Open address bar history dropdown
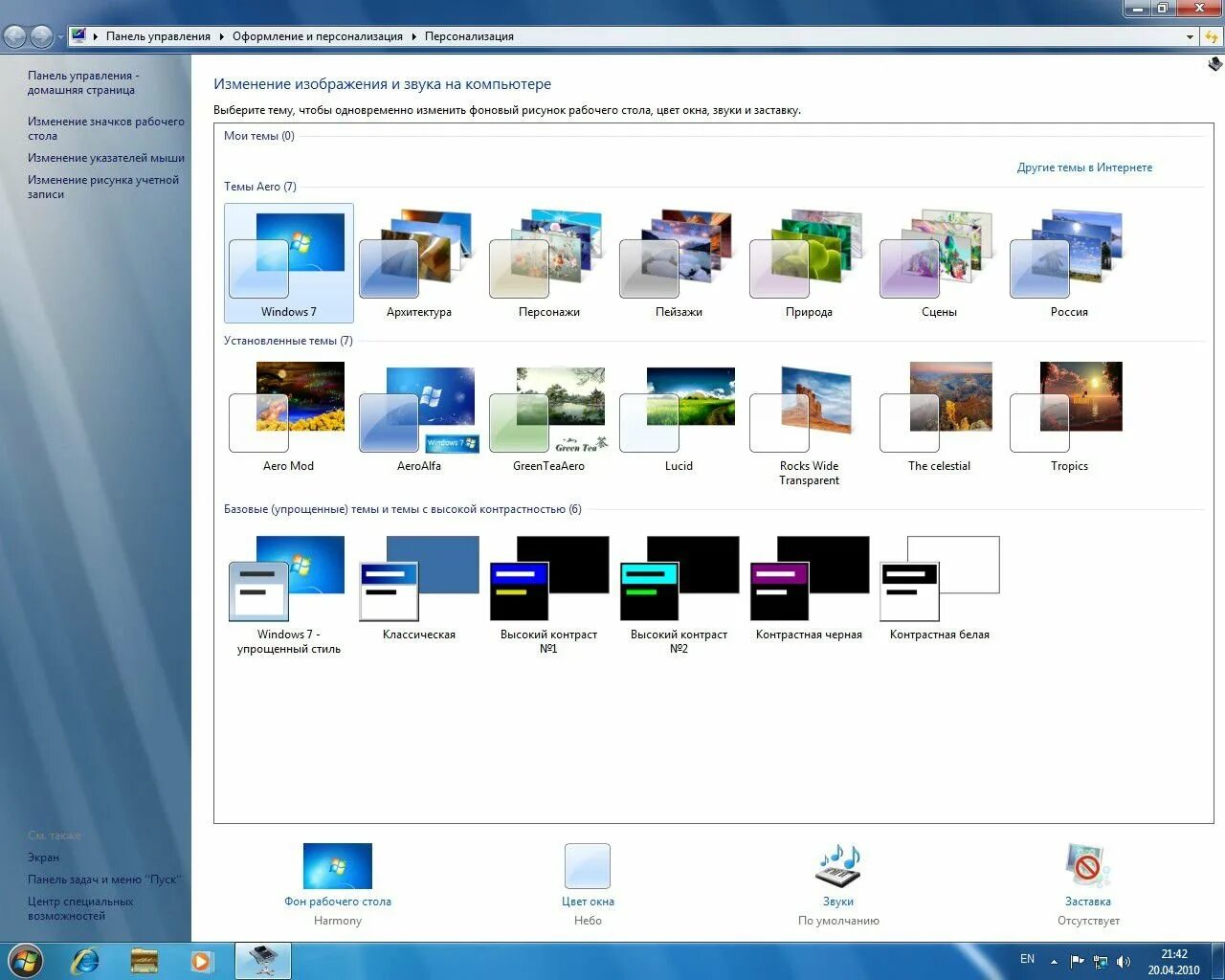1225x980 pixels. 1190,36
